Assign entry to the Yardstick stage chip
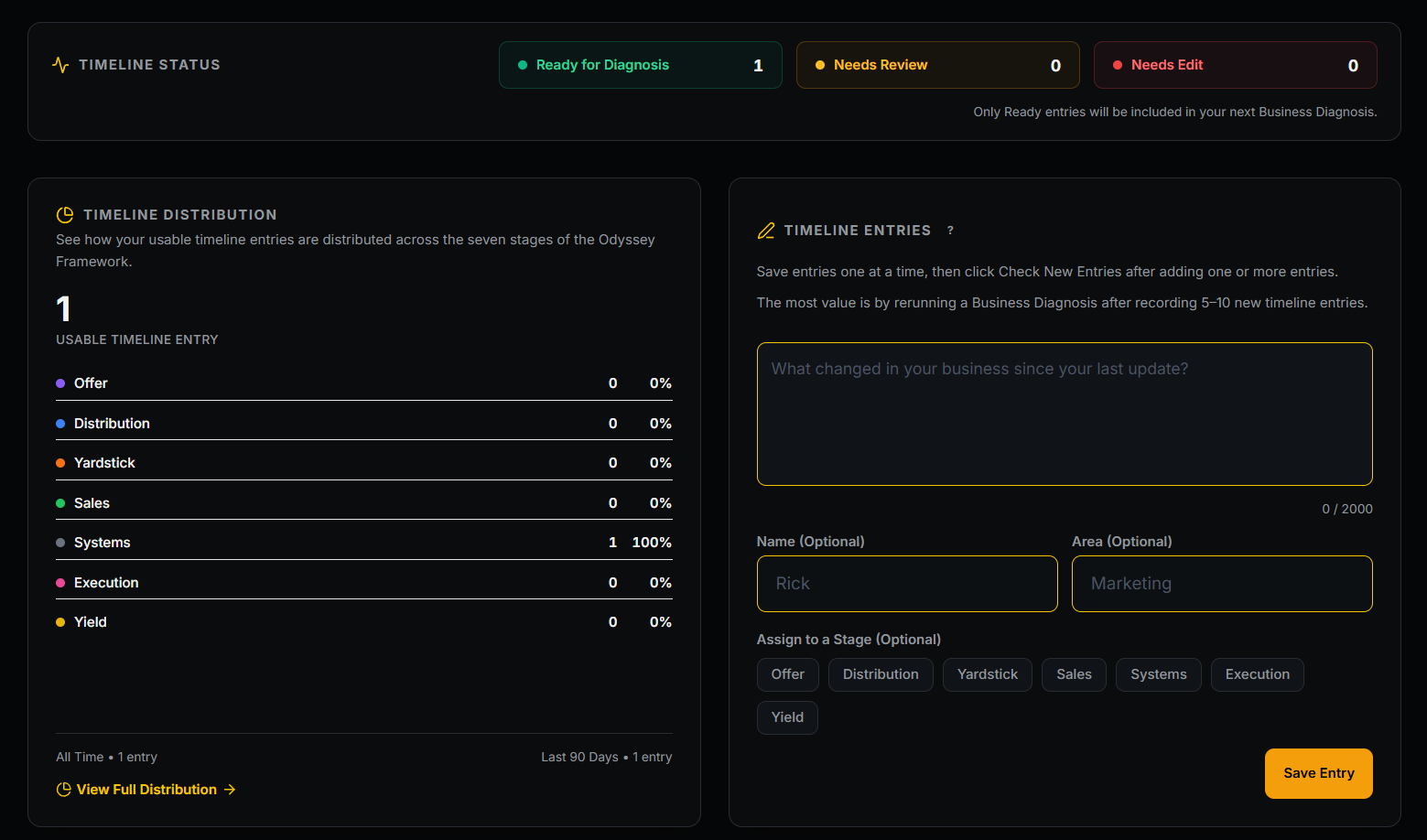The width and height of the screenshot is (1427, 840). [988, 674]
